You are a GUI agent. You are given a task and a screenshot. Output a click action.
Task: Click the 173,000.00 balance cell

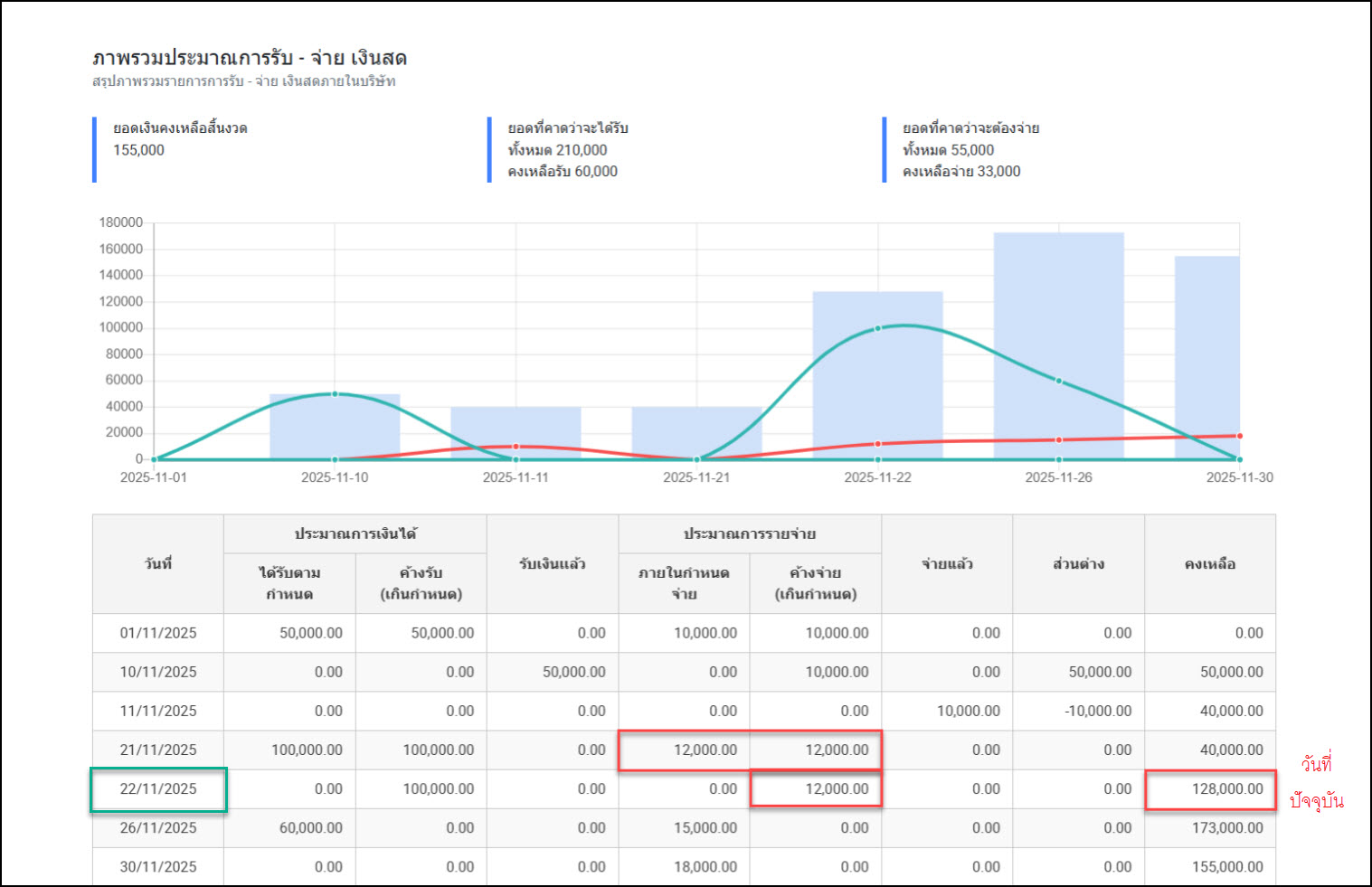click(1210, 828)
